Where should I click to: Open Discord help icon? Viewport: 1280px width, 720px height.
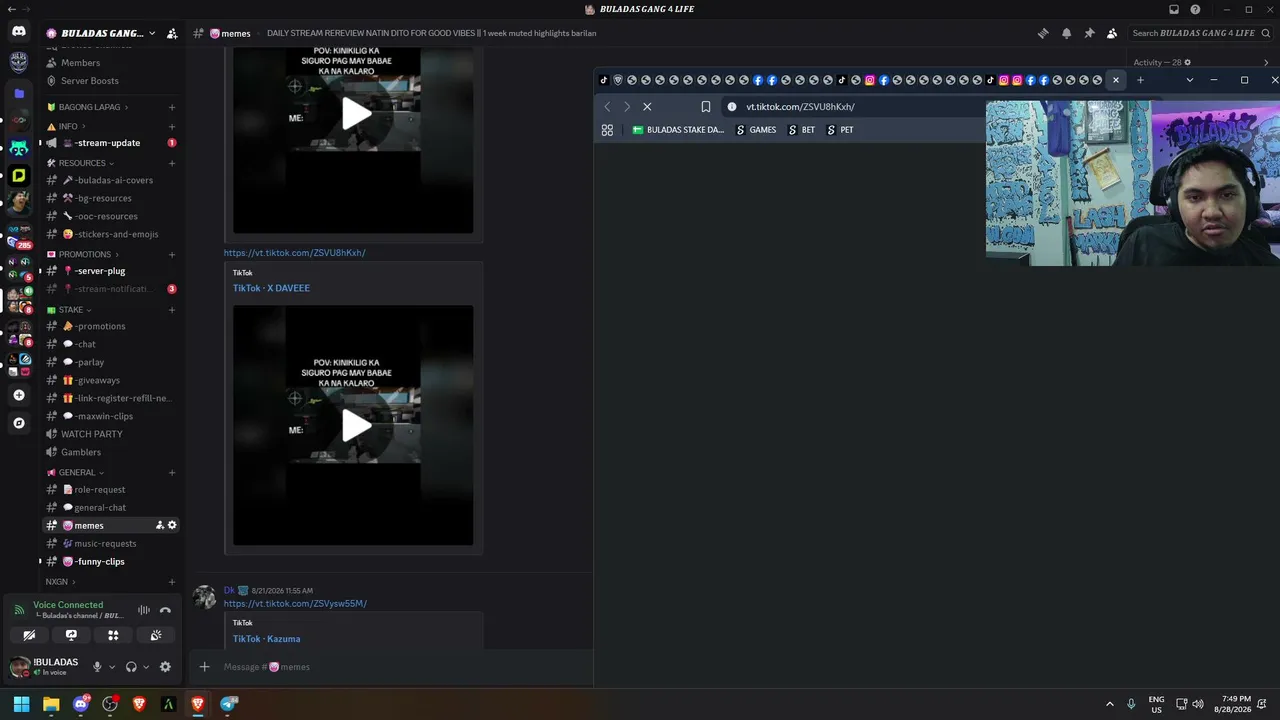pos(1195,9)
